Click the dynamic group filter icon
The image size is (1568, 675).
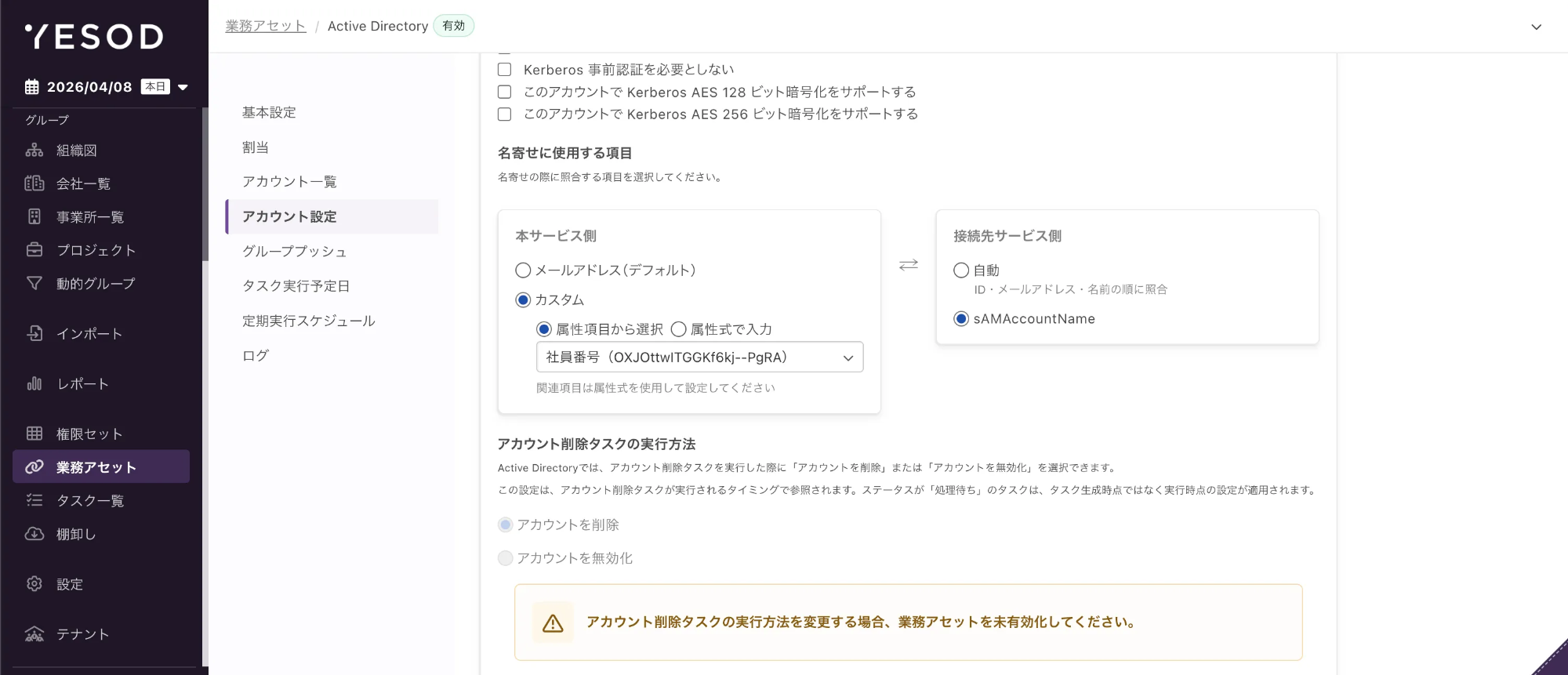34,283
